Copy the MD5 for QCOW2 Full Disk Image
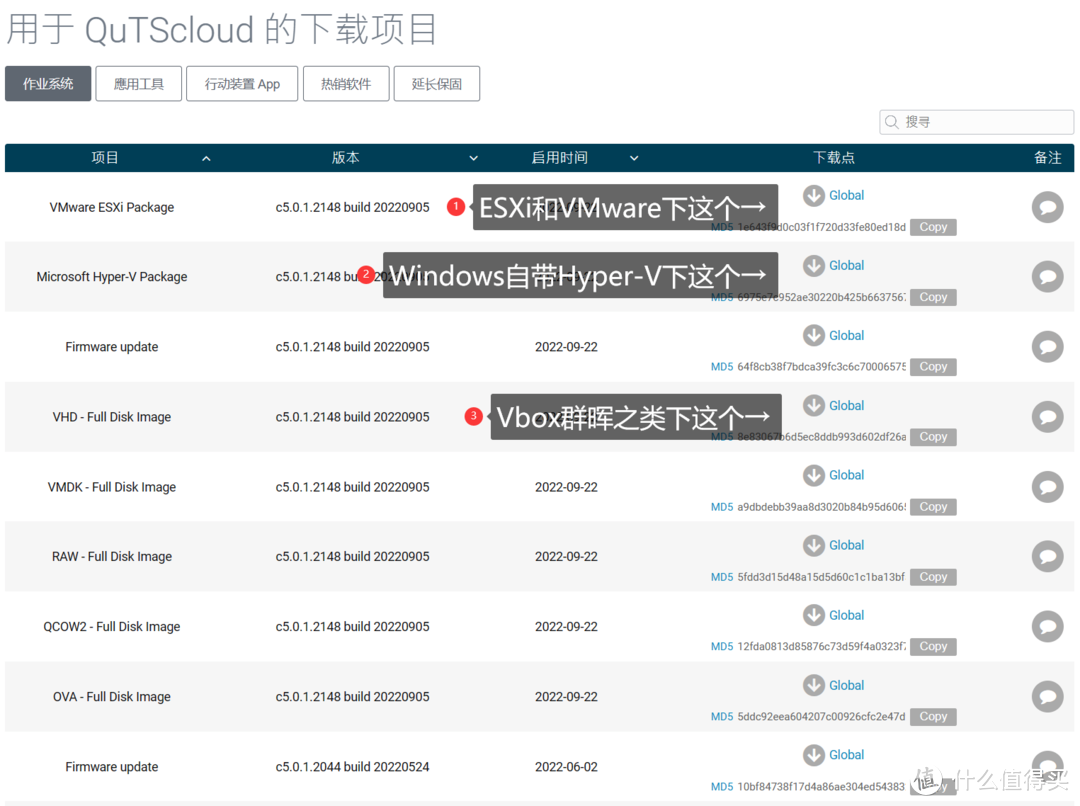Image resolution: width=1080 pixels, height=806 pixels. point(933,646)
